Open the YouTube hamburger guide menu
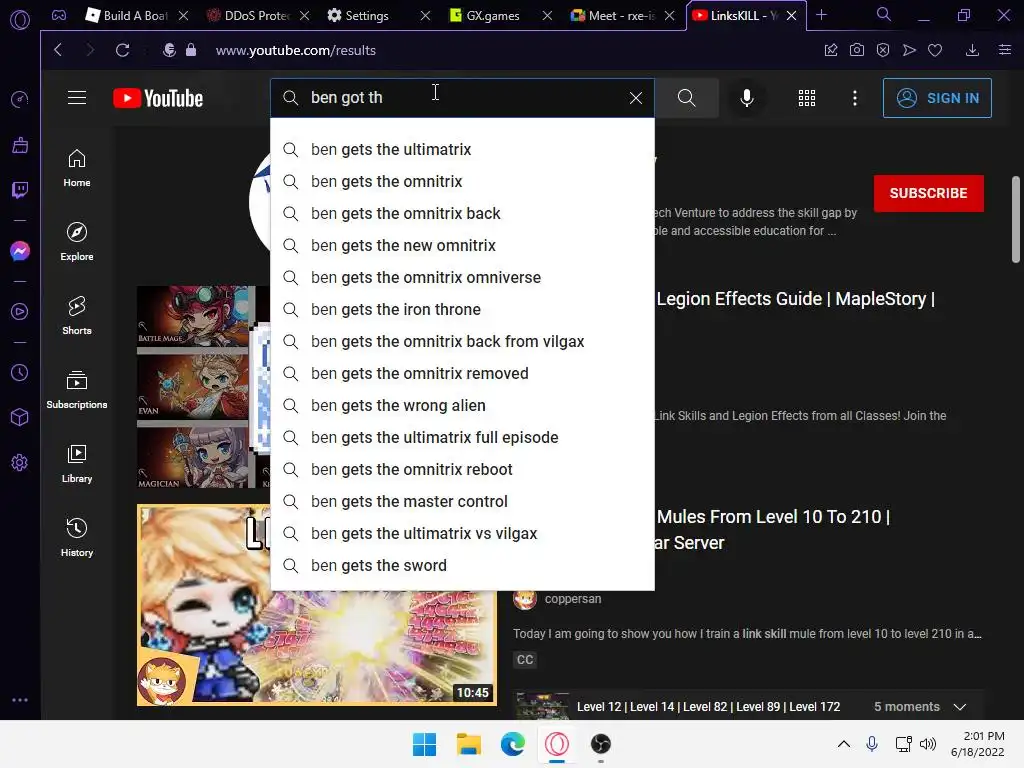Viewport: 1024px width, 768px height. [77, 98]
